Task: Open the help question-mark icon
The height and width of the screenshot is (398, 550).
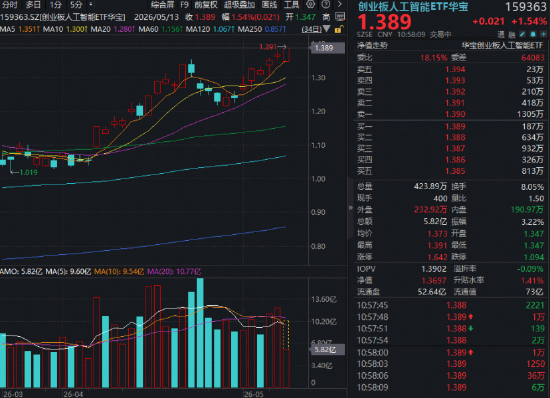Action: tap(326, 5)
